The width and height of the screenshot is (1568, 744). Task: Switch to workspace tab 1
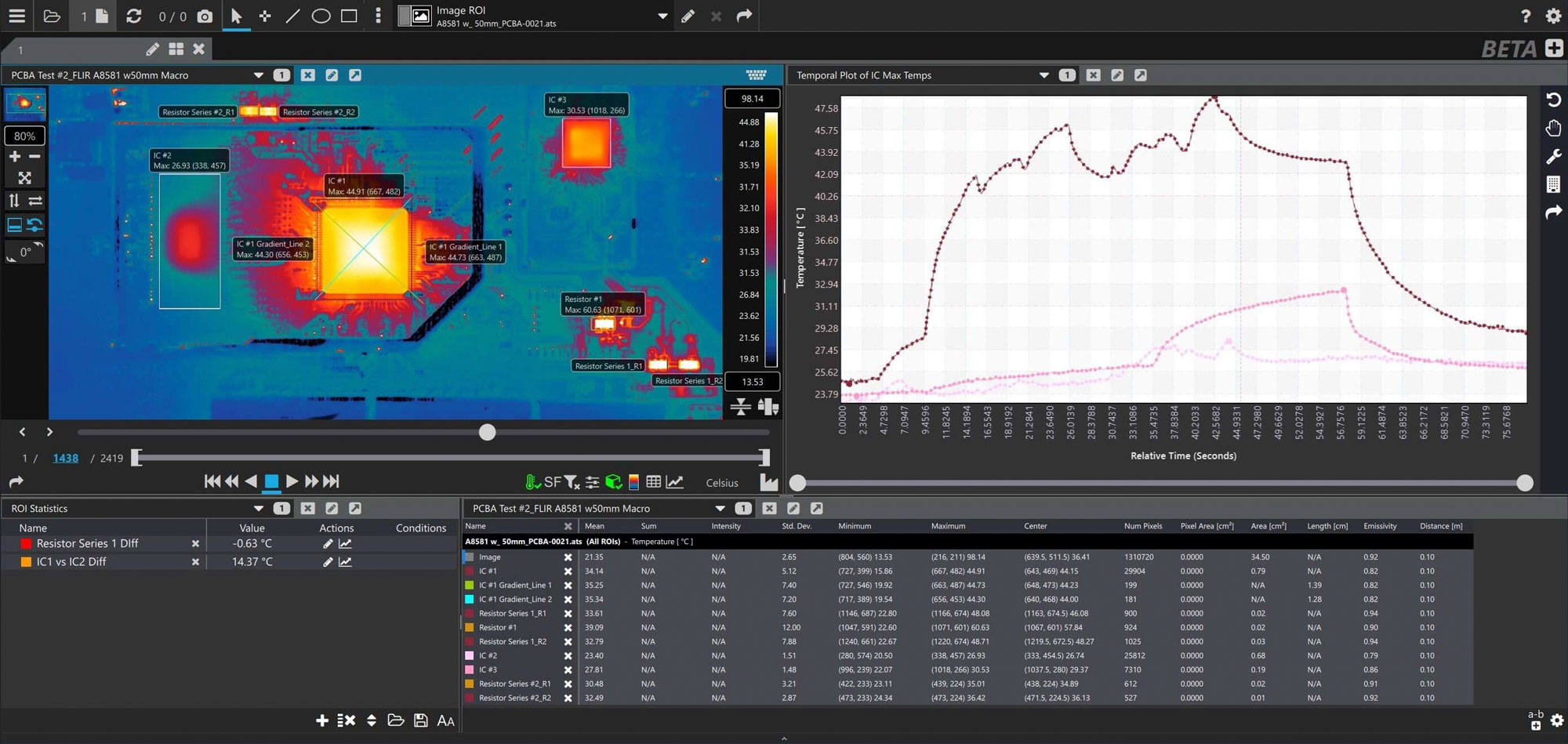[x=20, y=49]
